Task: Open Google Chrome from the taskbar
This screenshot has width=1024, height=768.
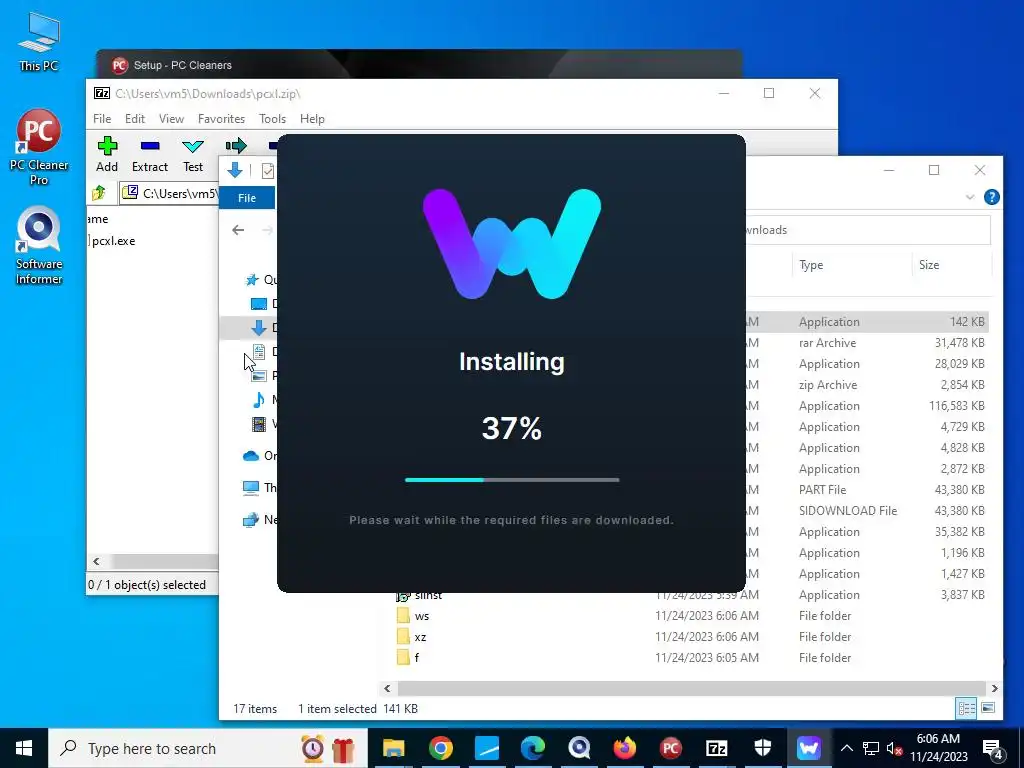Action: pyautogui.click(x=441, y=748)
